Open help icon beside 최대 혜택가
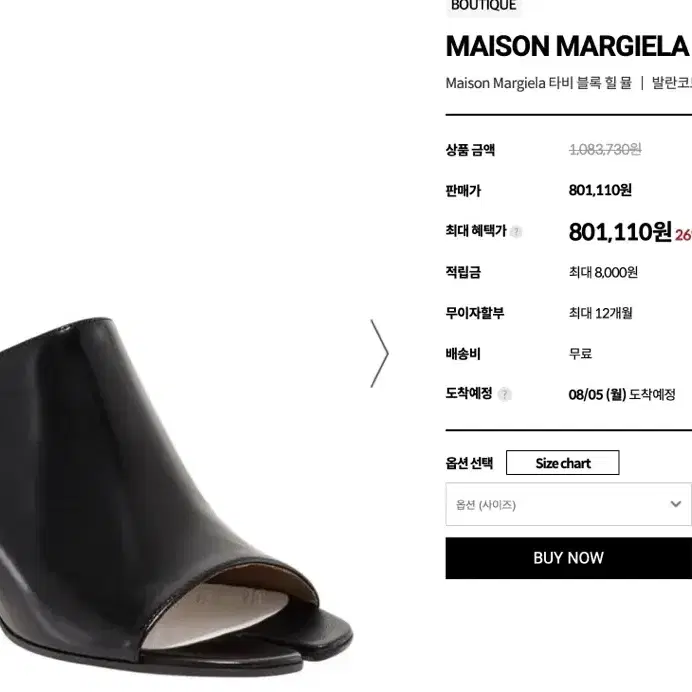 point(515,232)
